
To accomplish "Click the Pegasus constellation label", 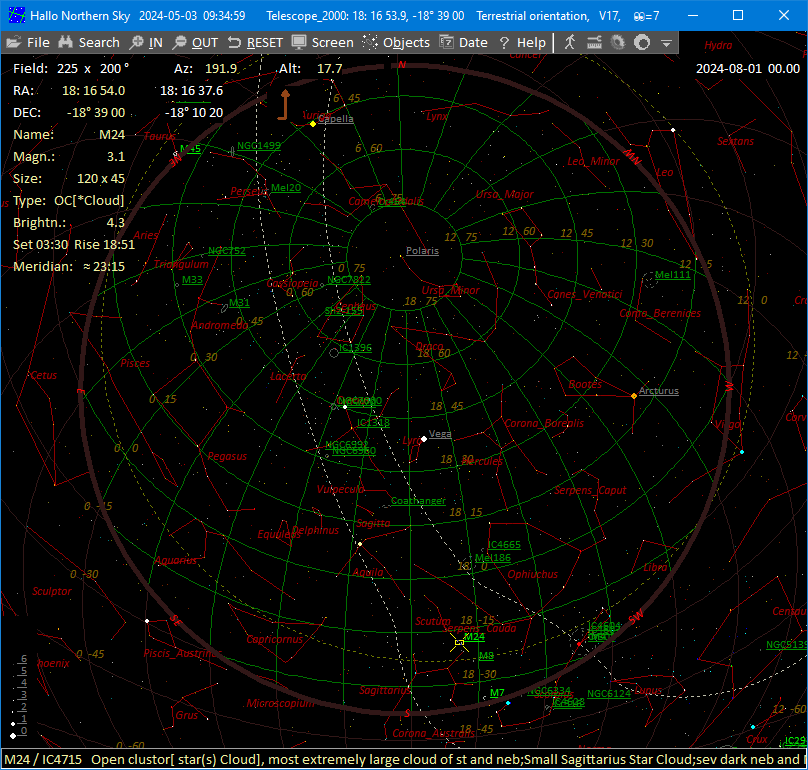I will click(227, 456).
